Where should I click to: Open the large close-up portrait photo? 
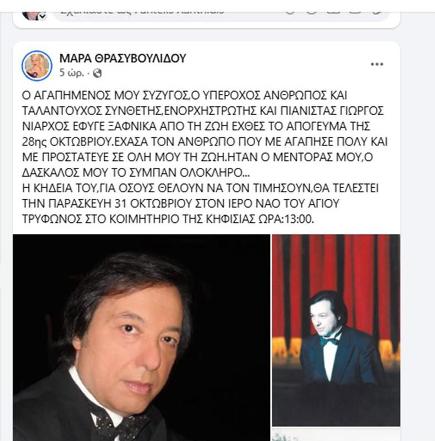click(x=142, y=337)
